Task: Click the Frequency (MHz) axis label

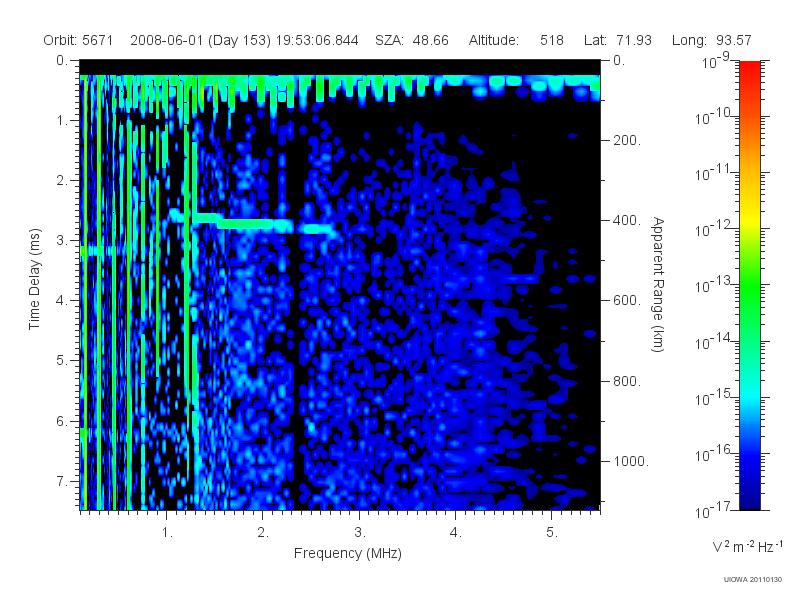Action: point(348,553)
